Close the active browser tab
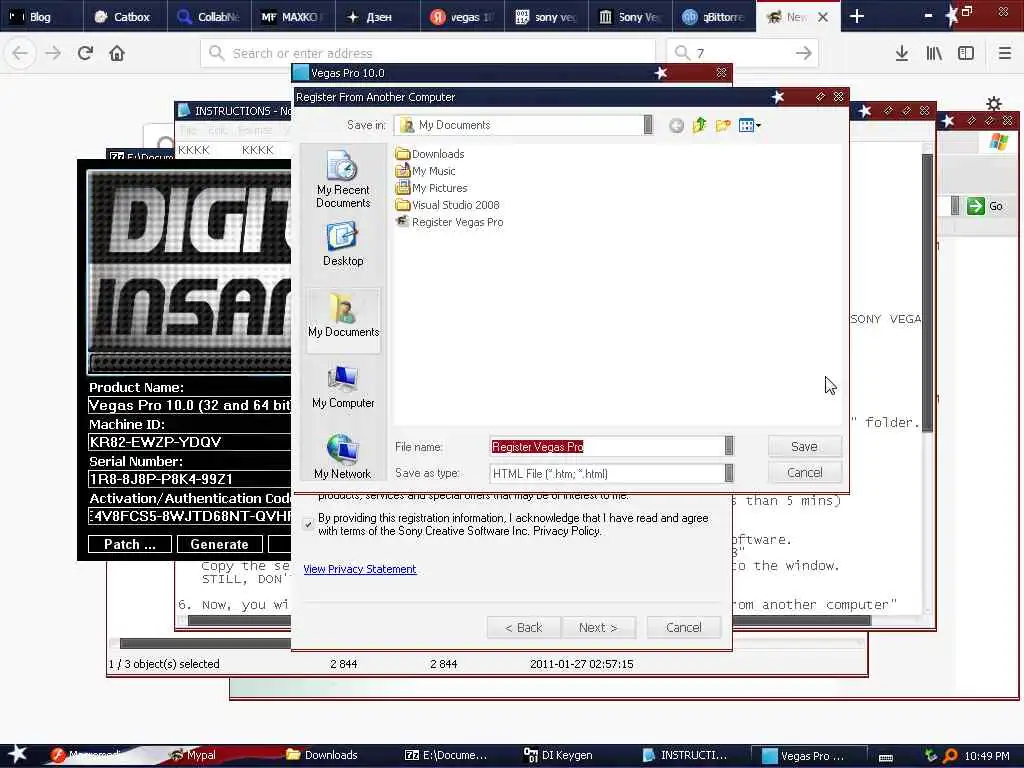The height and width of the screenshot is (768, 1024). (x=824, y=17)
